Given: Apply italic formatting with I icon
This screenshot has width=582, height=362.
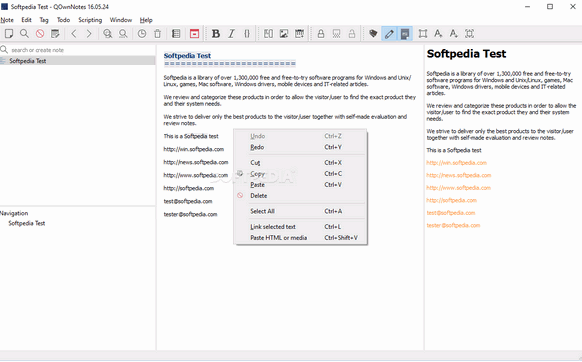Looking at the screenshot, I should (231, 34).
